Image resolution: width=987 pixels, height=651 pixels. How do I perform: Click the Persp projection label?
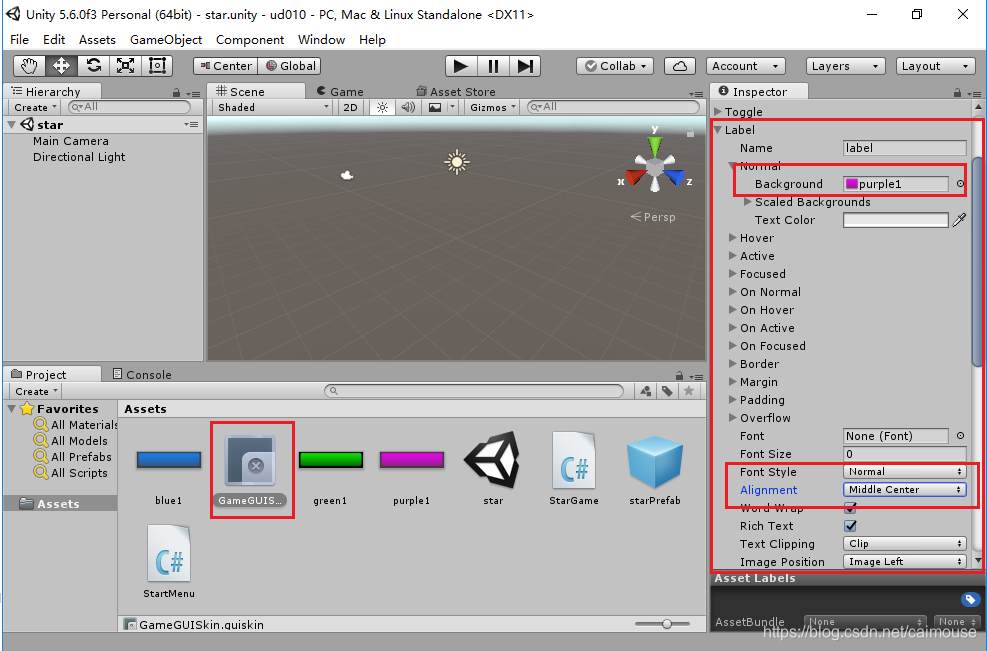coord(653,217)
